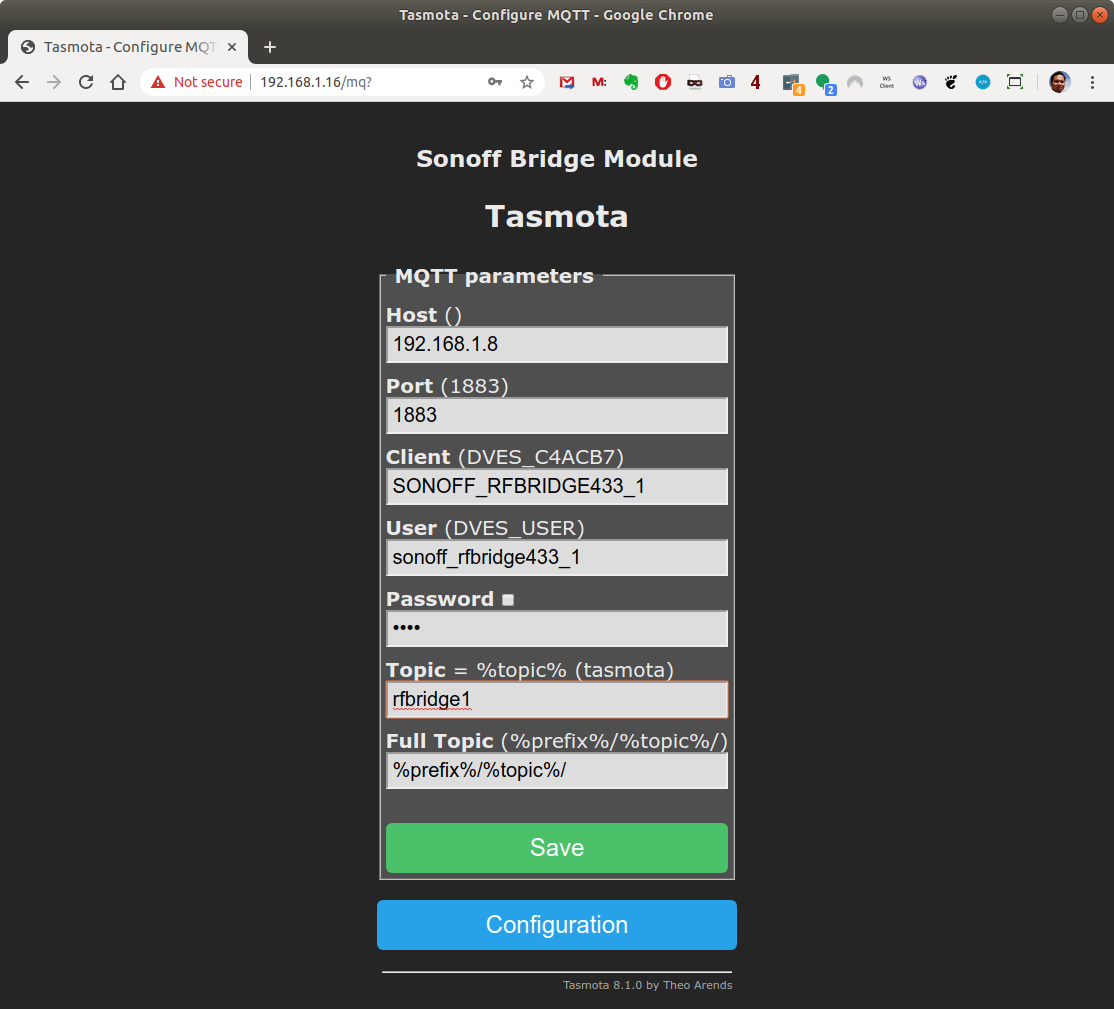Click the 'User (DVES_USER)' label
Viewport: 1114px width, 1009px height.
[x=485, y=528]
